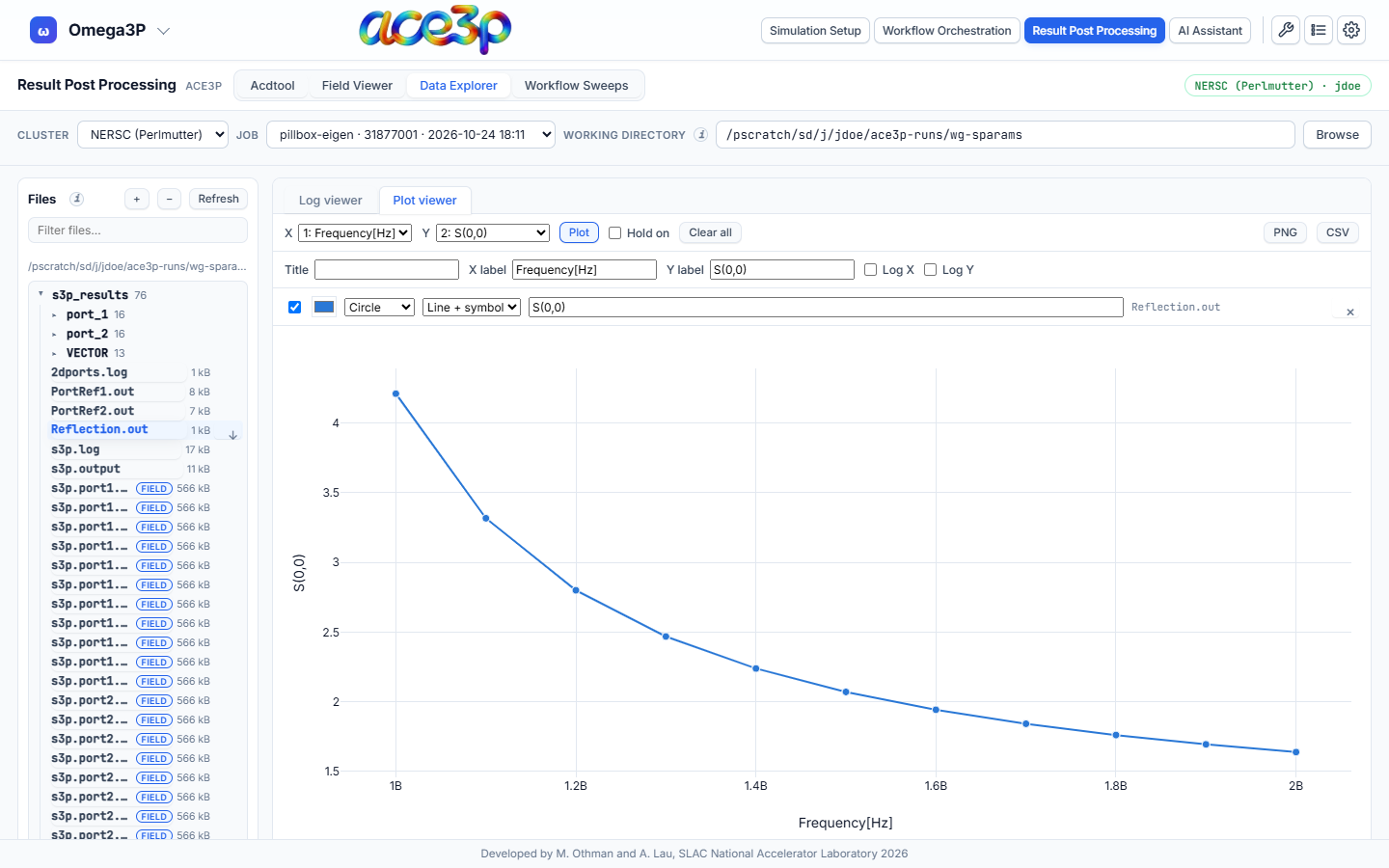Open the Field Viewer tab
Screen dimensions: 1389x868
coord(357,86)
